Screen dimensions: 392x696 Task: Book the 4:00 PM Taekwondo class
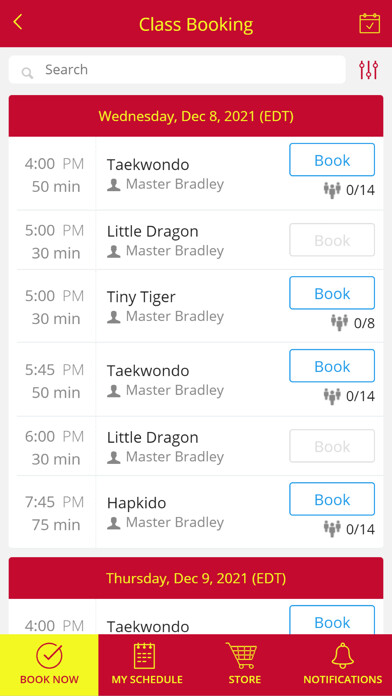[332, 160]
